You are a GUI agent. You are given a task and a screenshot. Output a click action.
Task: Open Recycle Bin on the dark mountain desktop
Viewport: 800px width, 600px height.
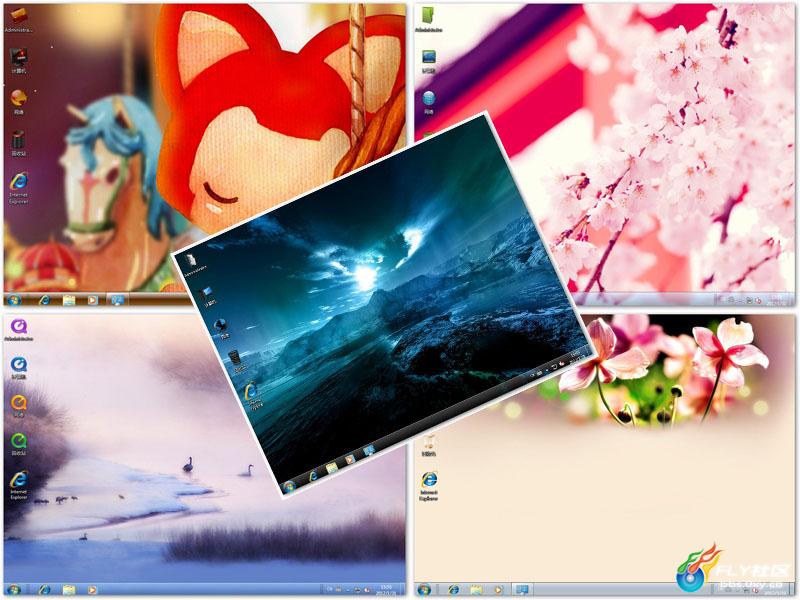click(x=236, y=360)
